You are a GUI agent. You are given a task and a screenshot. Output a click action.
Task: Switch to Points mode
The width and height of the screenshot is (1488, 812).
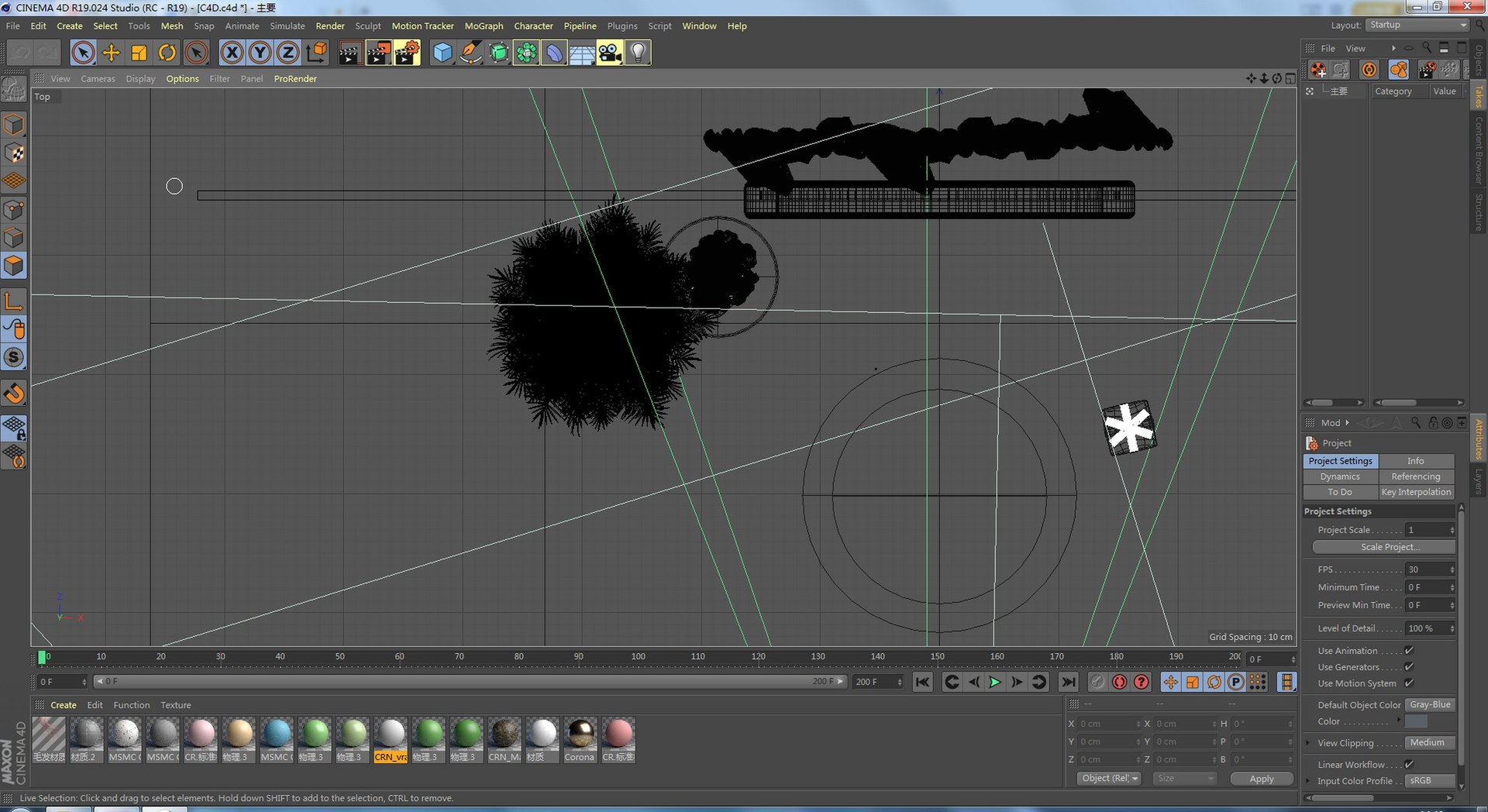click(14, 209)
